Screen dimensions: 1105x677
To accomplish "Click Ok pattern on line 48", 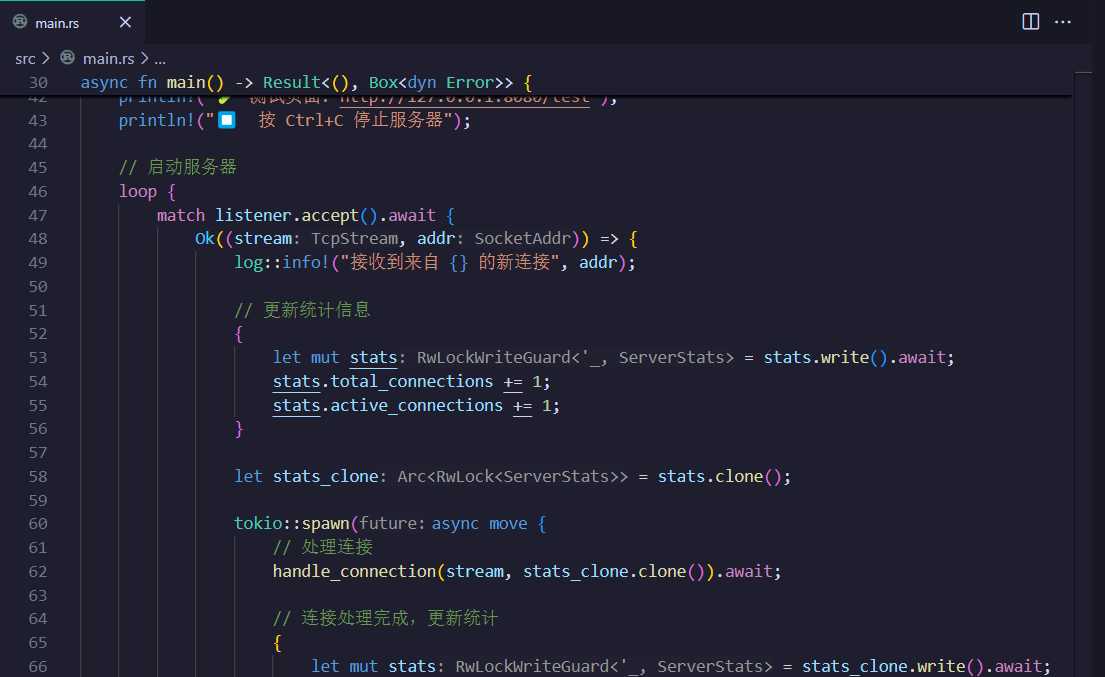I will (205, 239).
